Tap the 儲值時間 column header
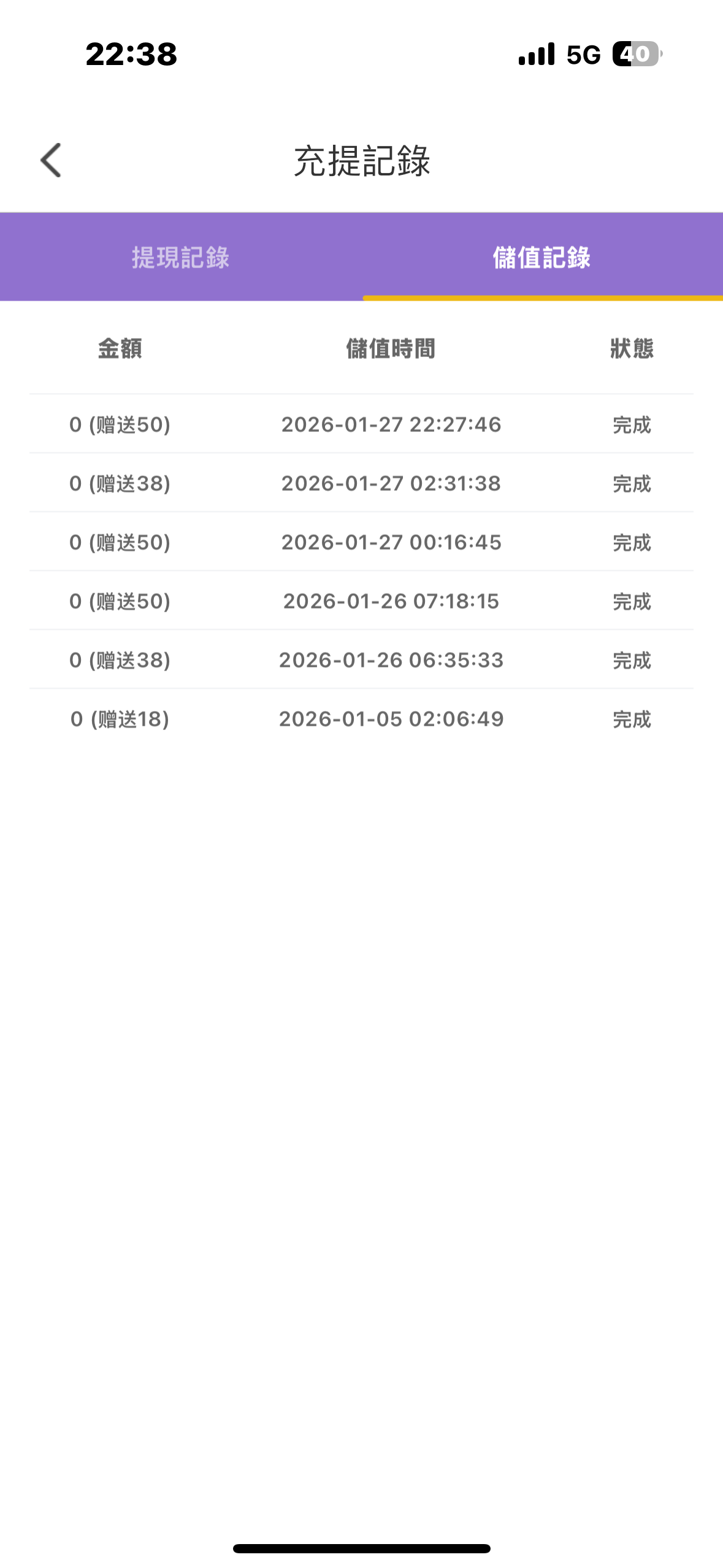 pyautogui.click(x=391, y=348)
